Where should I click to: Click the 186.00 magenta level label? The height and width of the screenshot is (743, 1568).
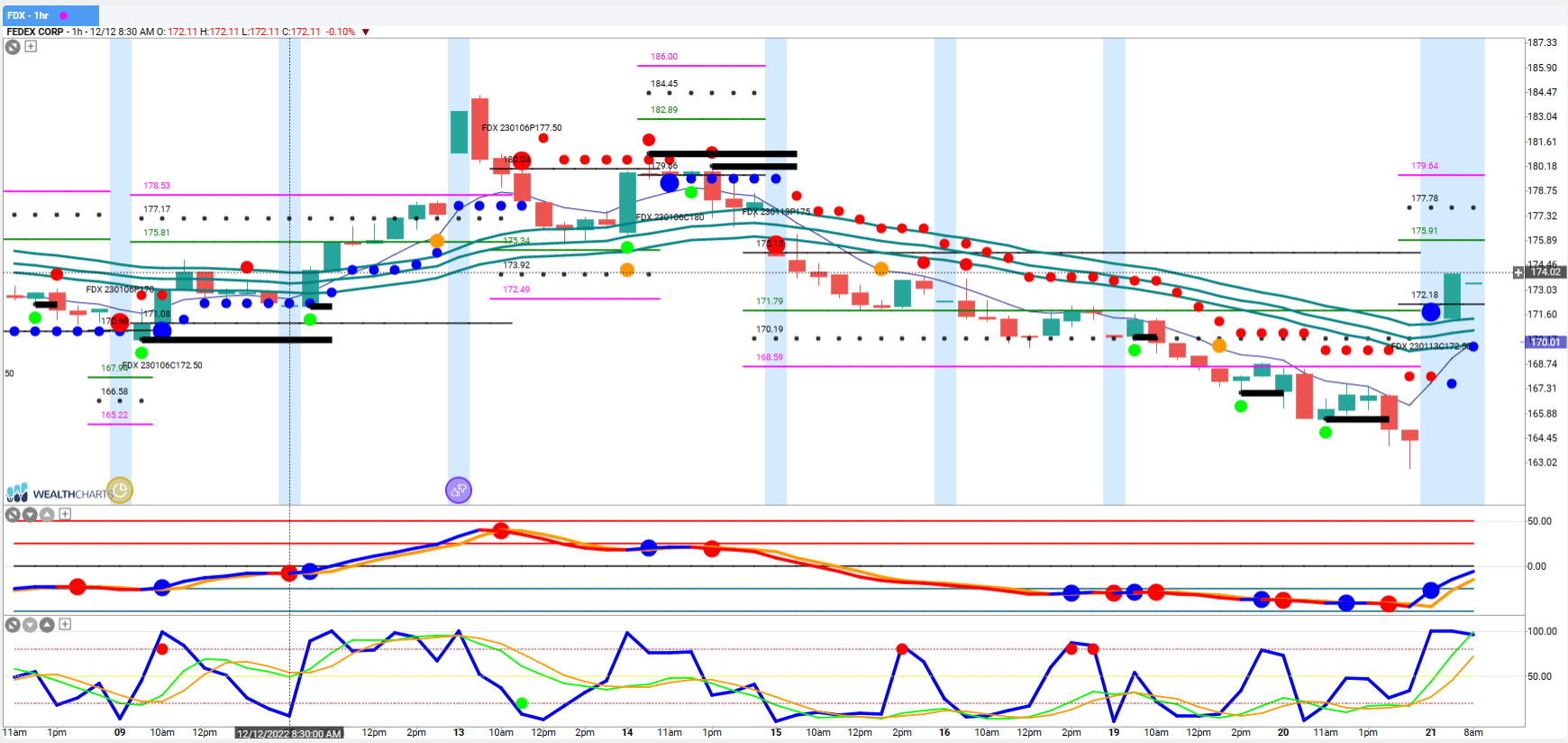(x=664, y=57)
